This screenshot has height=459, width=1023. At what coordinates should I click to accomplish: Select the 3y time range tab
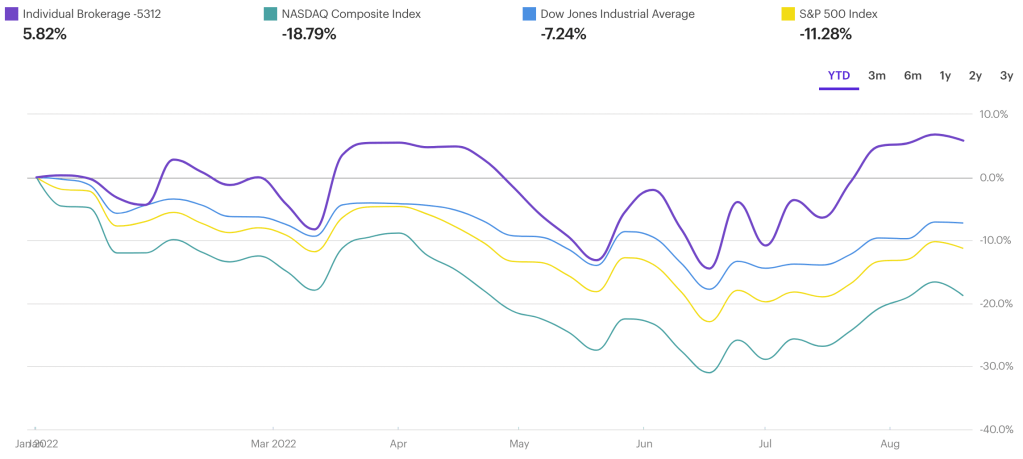(1005, 76)
